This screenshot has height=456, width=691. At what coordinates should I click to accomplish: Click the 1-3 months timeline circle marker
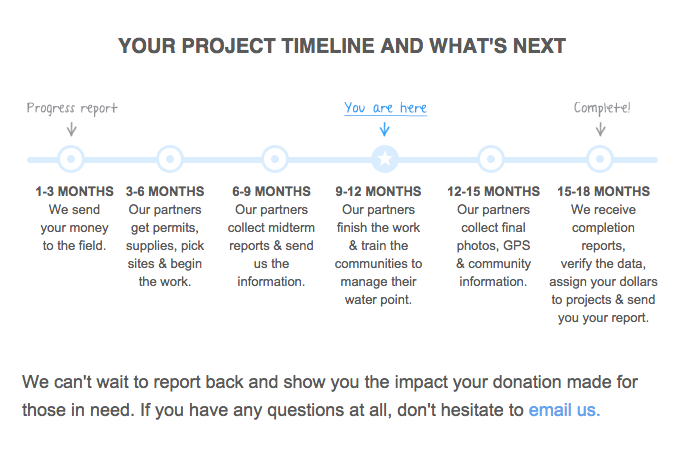tap(71, 159)
